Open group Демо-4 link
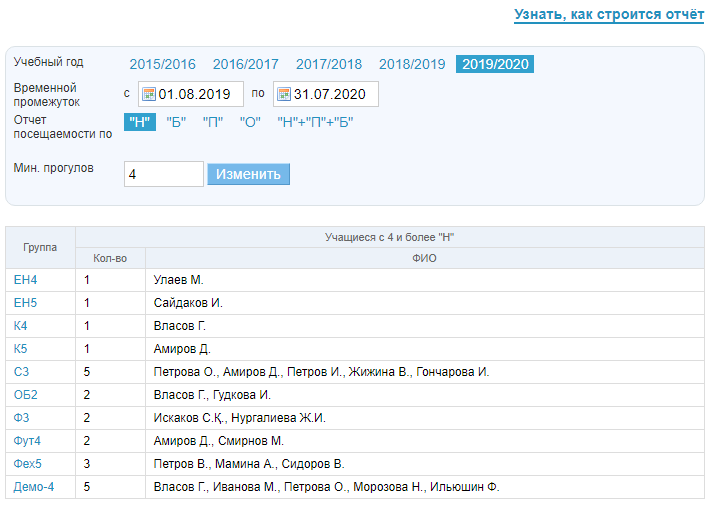Viewport: 713px width, 505px height. coord(34,487)
